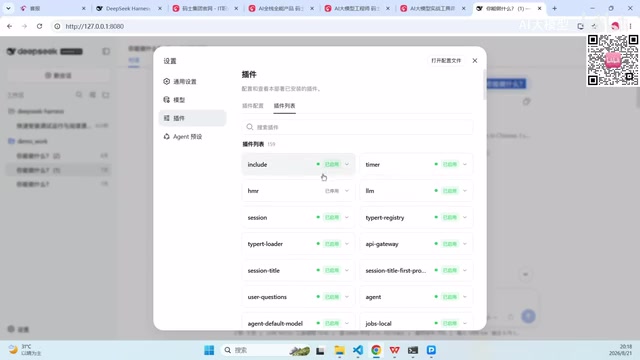Open WPS Office from the taskbar
The width and height of the screenshot is (640, 360).
coord(394,350)
